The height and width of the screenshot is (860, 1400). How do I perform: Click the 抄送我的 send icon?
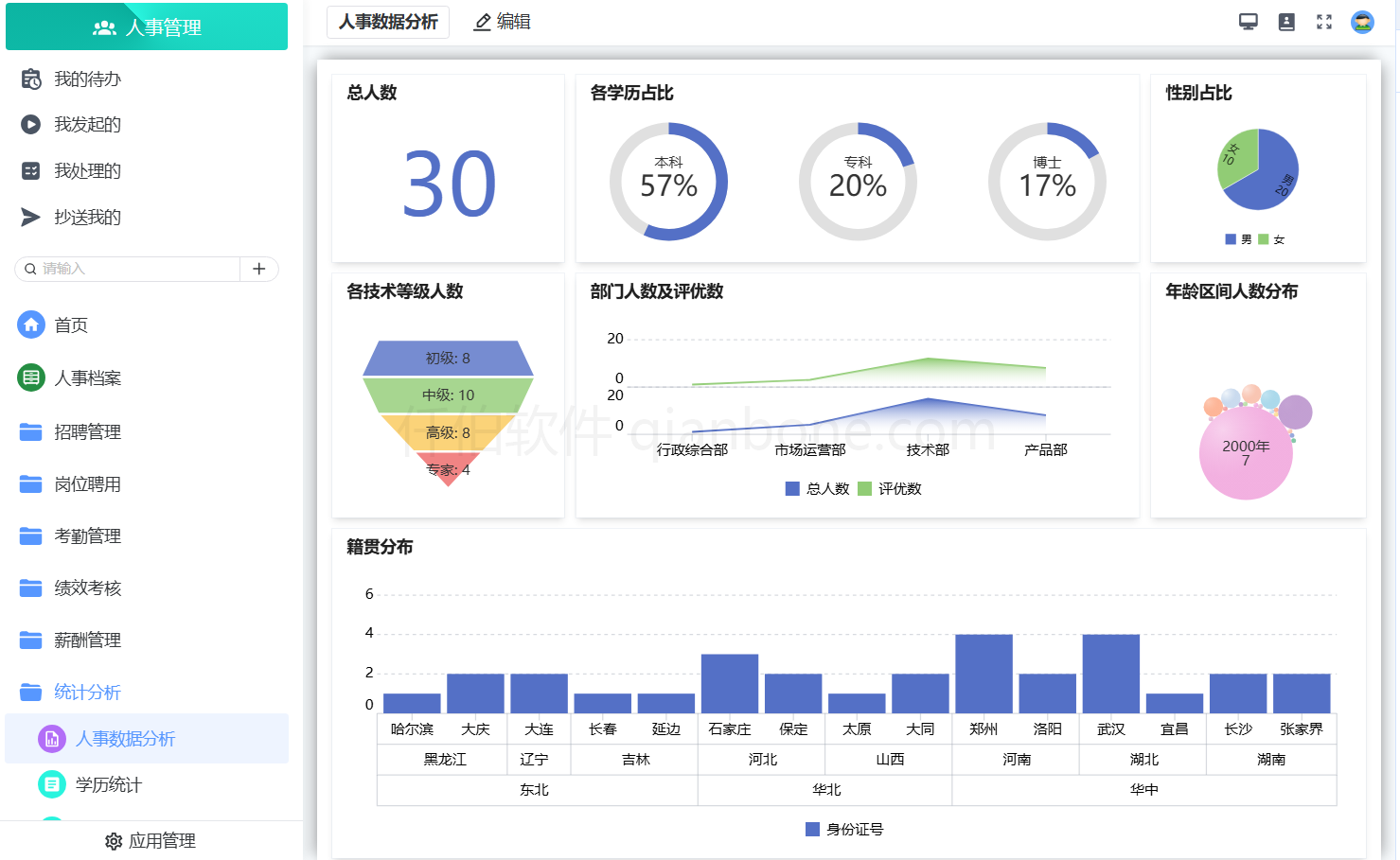click(29, 217)
